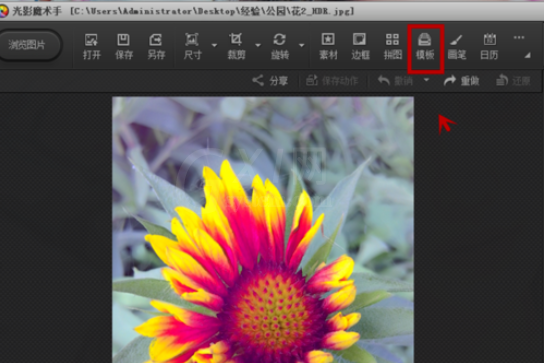The image size is (544, 363).
Task: Select the 裁剪 crop tool
Action: (x=236, y=47)
